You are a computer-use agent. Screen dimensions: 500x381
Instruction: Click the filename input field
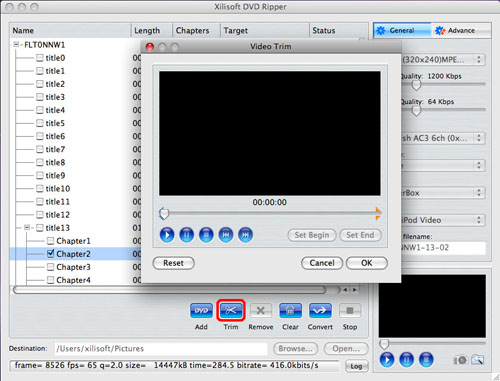point(443,248)
